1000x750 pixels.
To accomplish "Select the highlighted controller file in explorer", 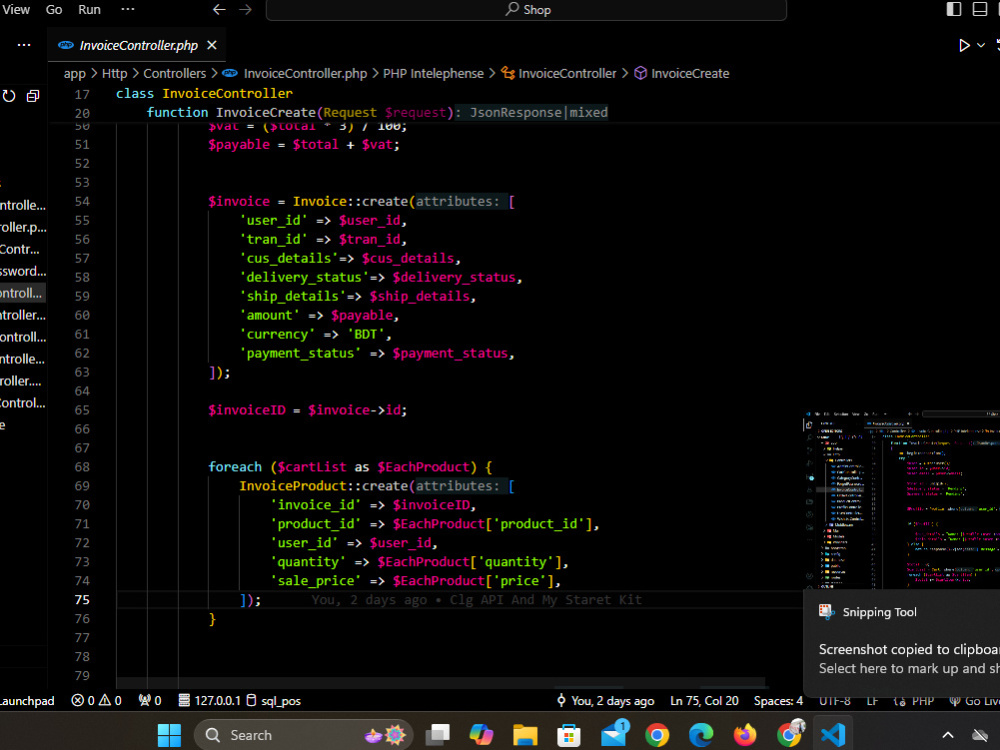I will (x=22, y=293).
